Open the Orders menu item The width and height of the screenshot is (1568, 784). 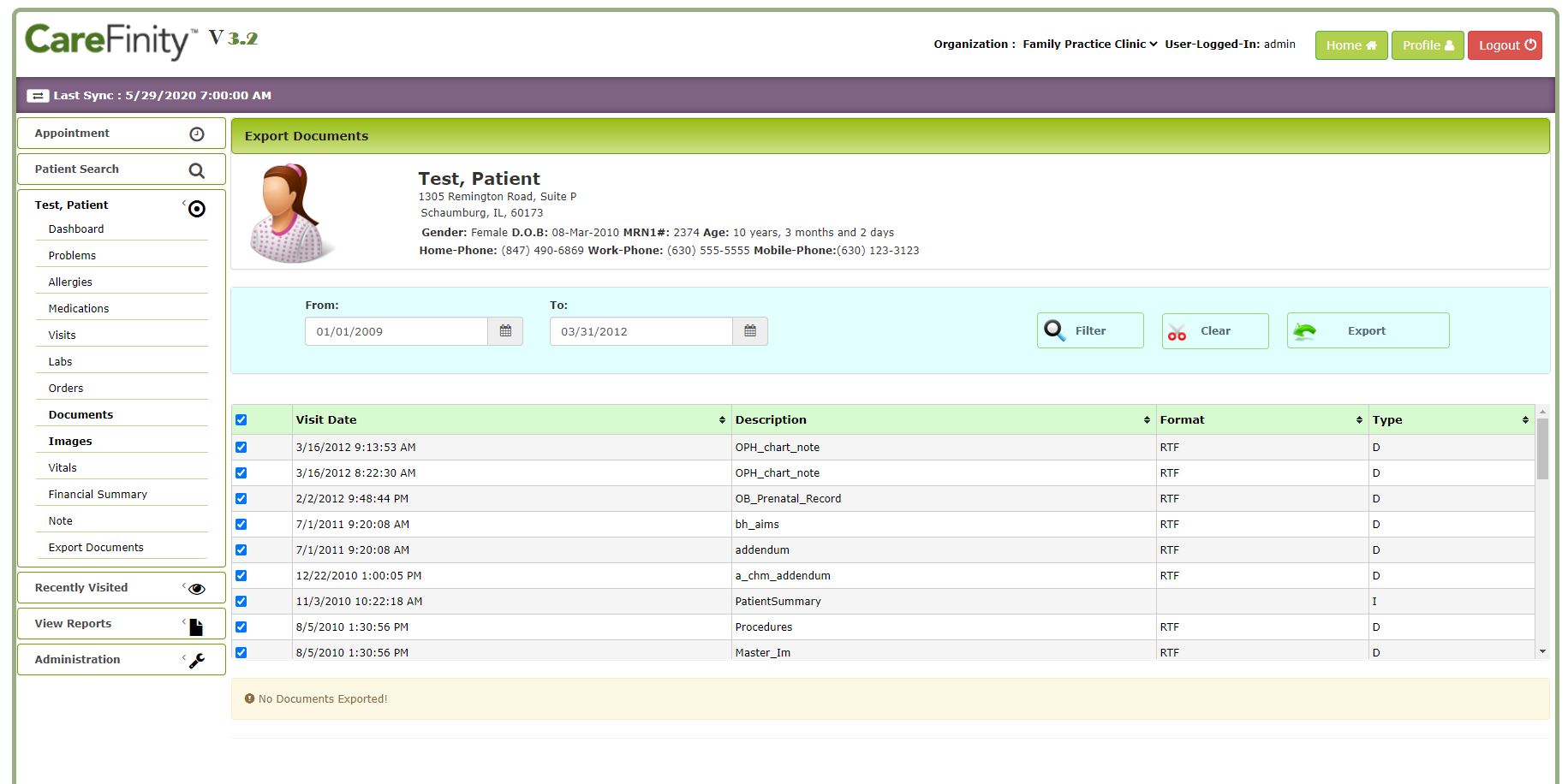tap(66, 389)
